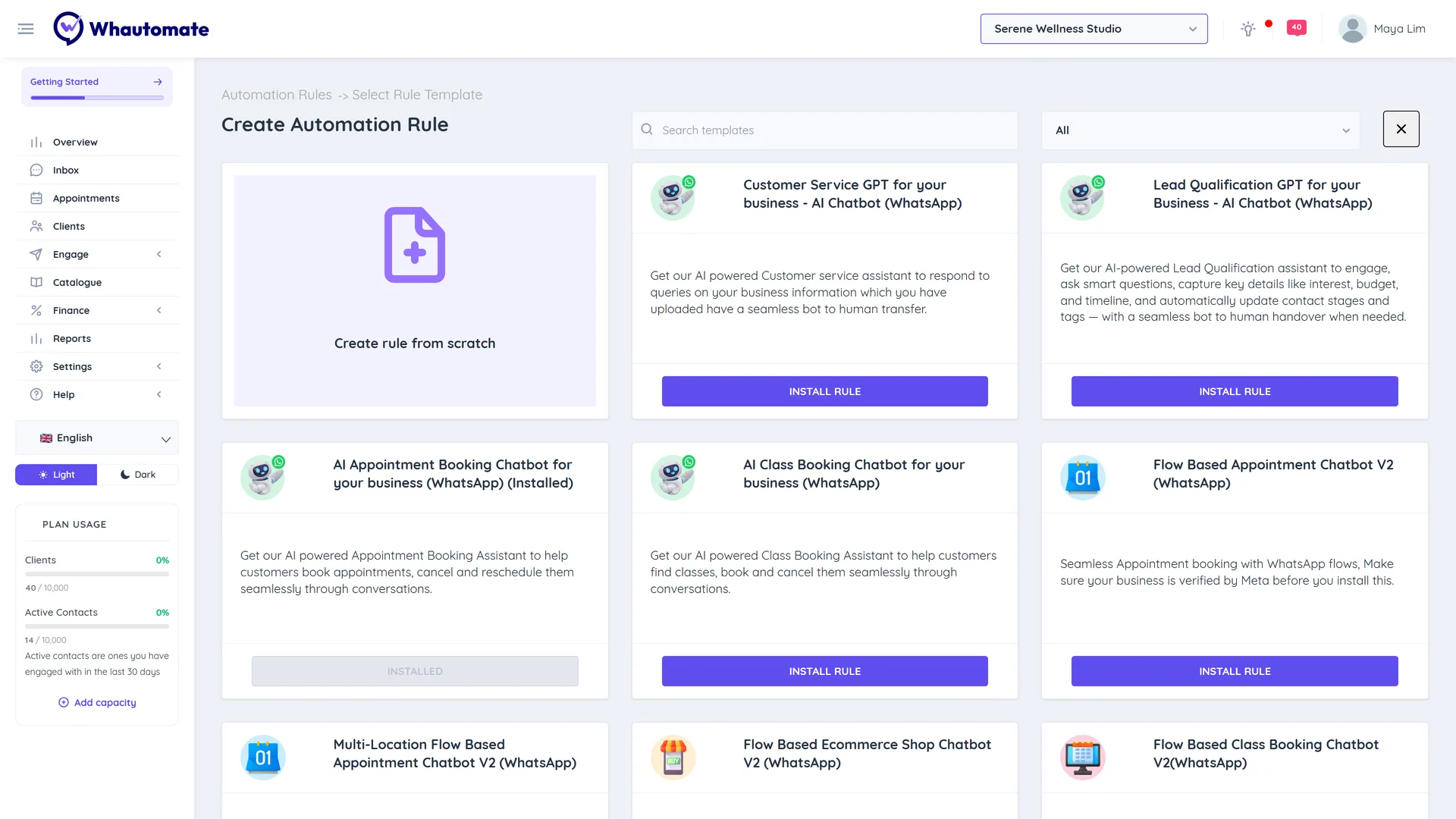This screenshot has width=1456, height=819.
Task: Expand the Settings menu
Action: pos(97,366)
